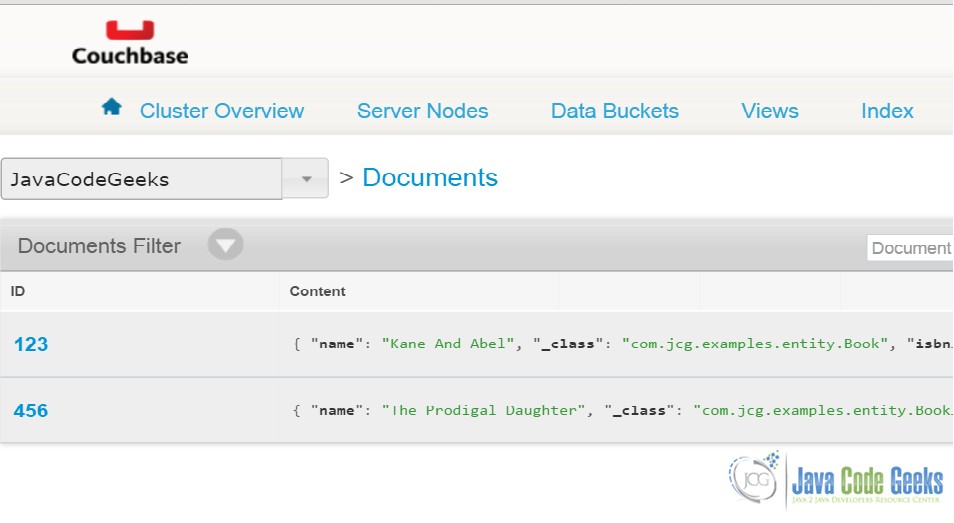This screenshot has width=954, height=523.
Task: Open the Views tab
Action: (770, 111)
